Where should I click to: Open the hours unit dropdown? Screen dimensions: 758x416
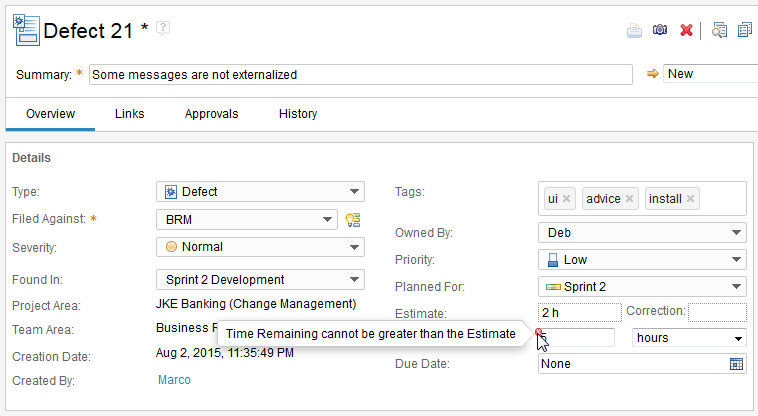(x=689, y=338)
